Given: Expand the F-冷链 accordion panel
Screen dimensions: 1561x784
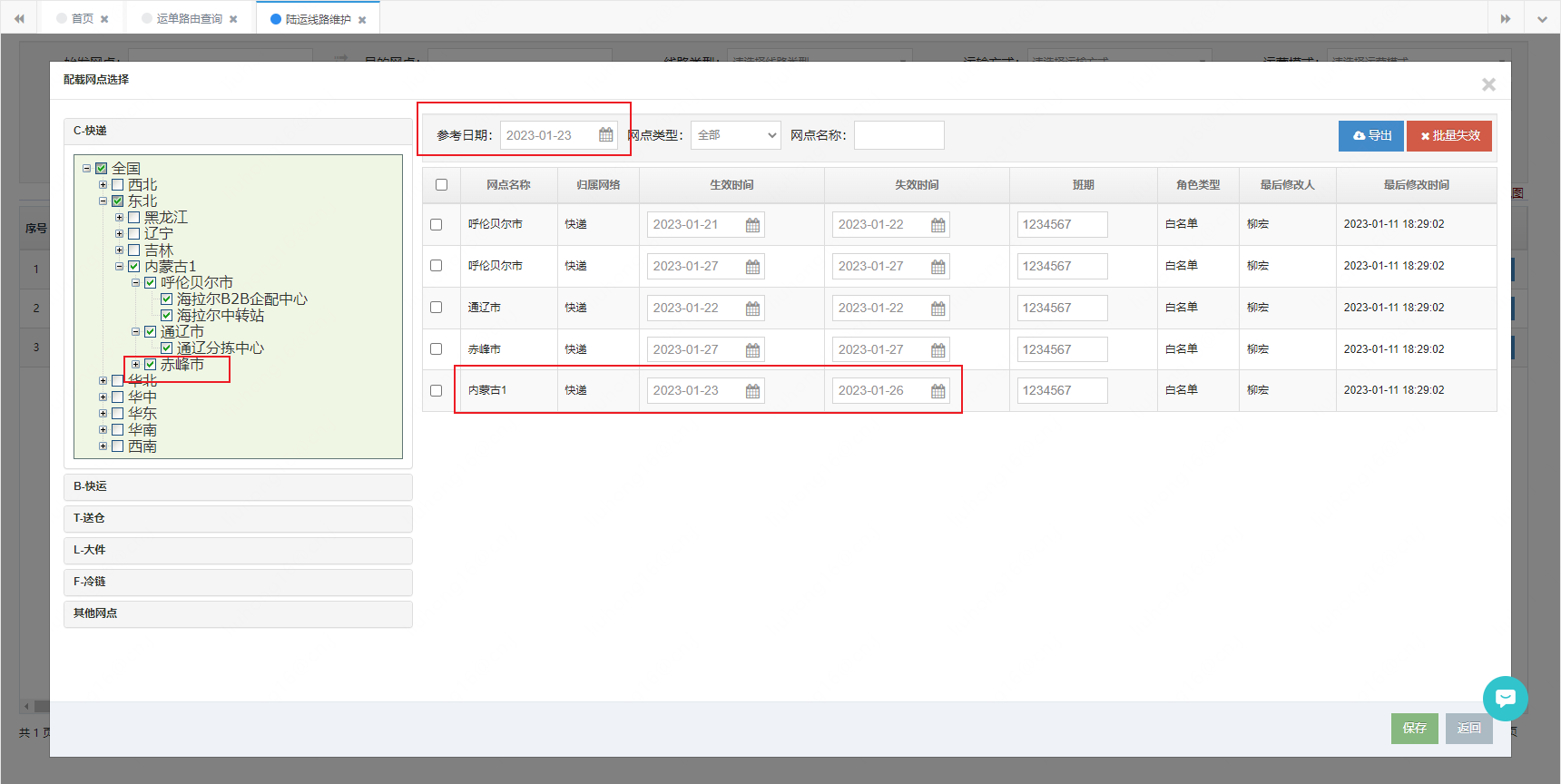Looking at the screenshot, I should click(238, 582).
